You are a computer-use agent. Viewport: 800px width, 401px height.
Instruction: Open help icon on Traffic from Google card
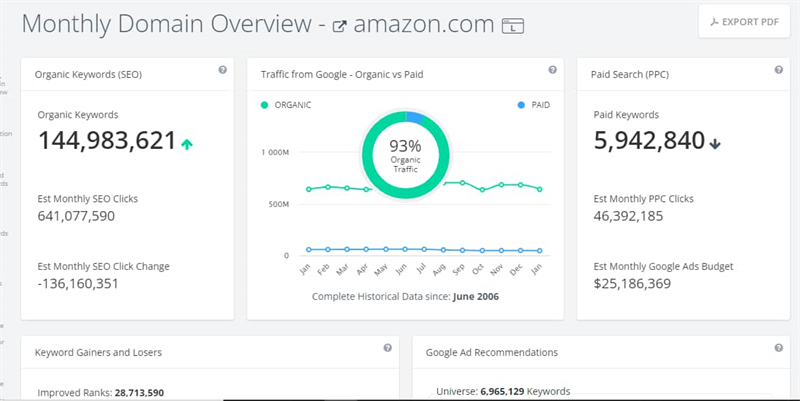pyautogui.click(x=553, y=70)
